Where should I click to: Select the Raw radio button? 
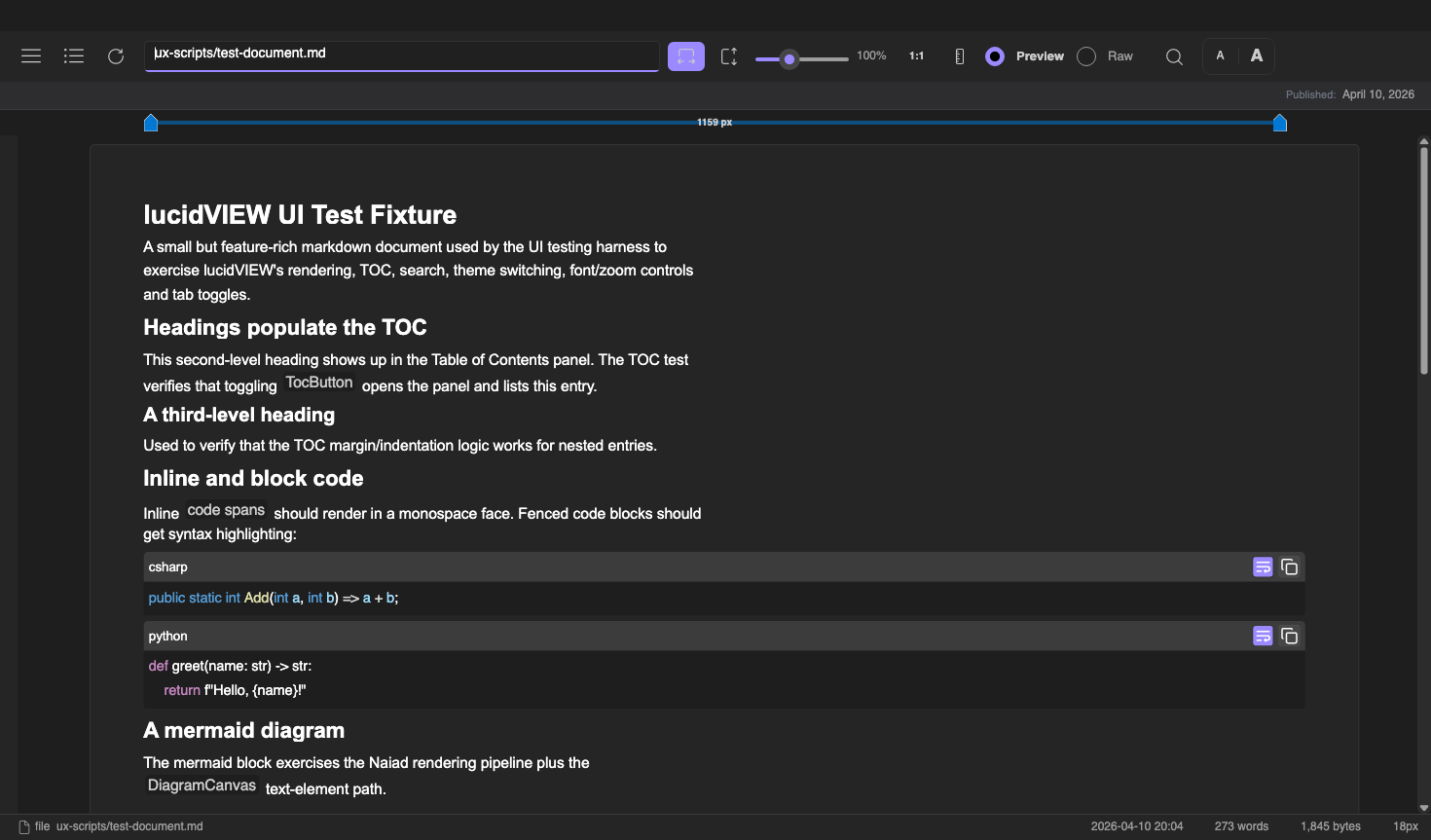1086,56
